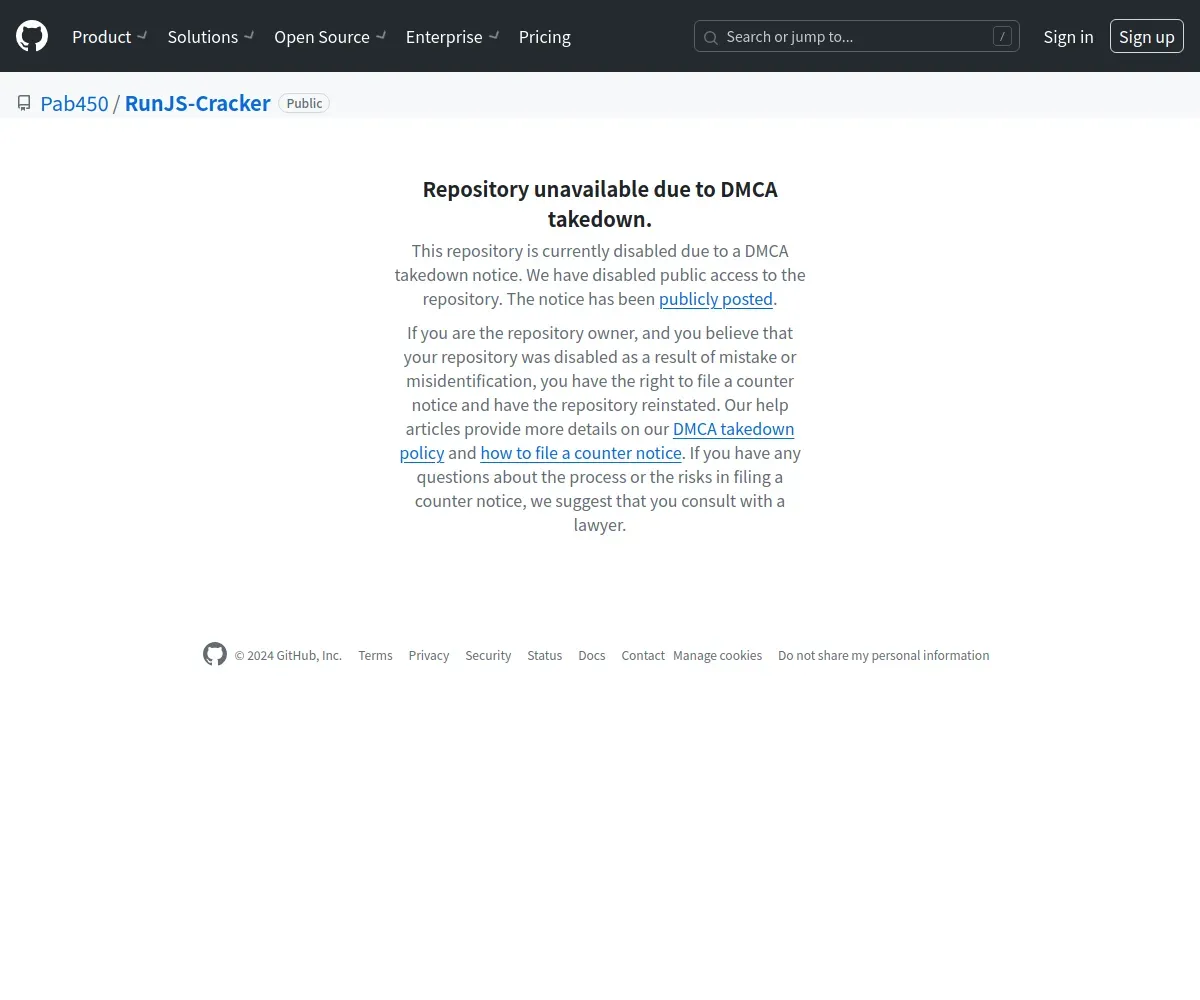Click Manage cookies in the footer
1200x1000 pixels.
717,655
